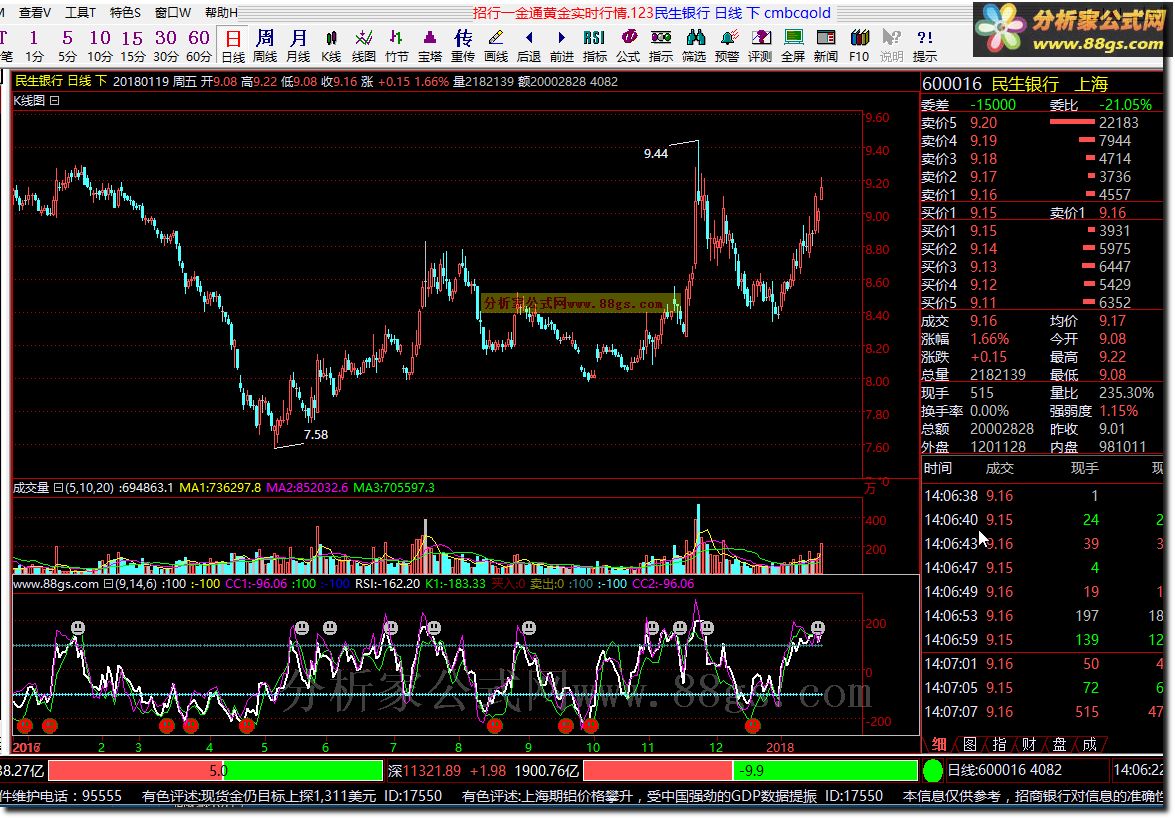The image size is (1175, 818).
Task: Click the 卖价5 9.20 quote row
Action: tap(1041, 123)
